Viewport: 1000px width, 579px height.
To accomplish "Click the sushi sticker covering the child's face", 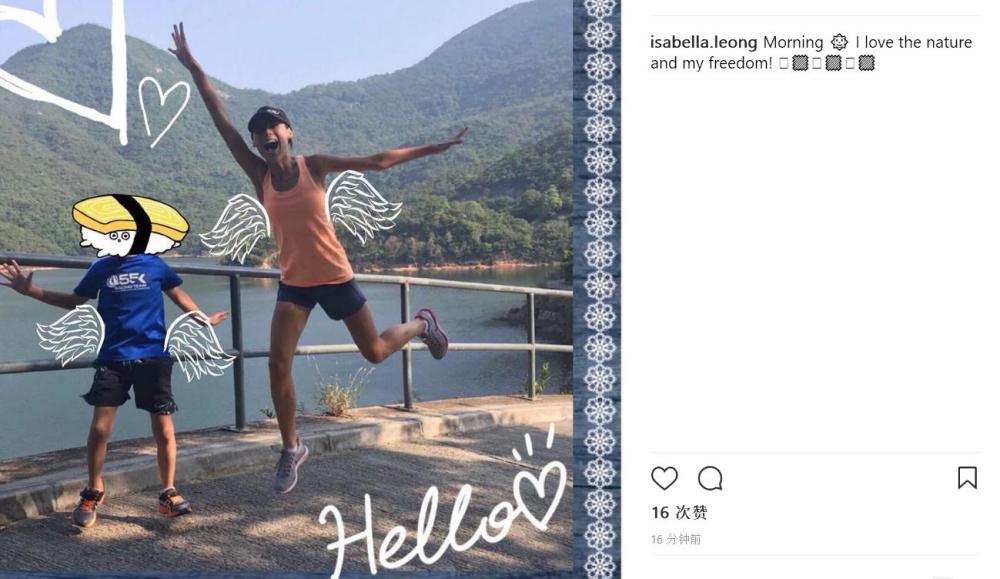I will click(x=131, y=226).
